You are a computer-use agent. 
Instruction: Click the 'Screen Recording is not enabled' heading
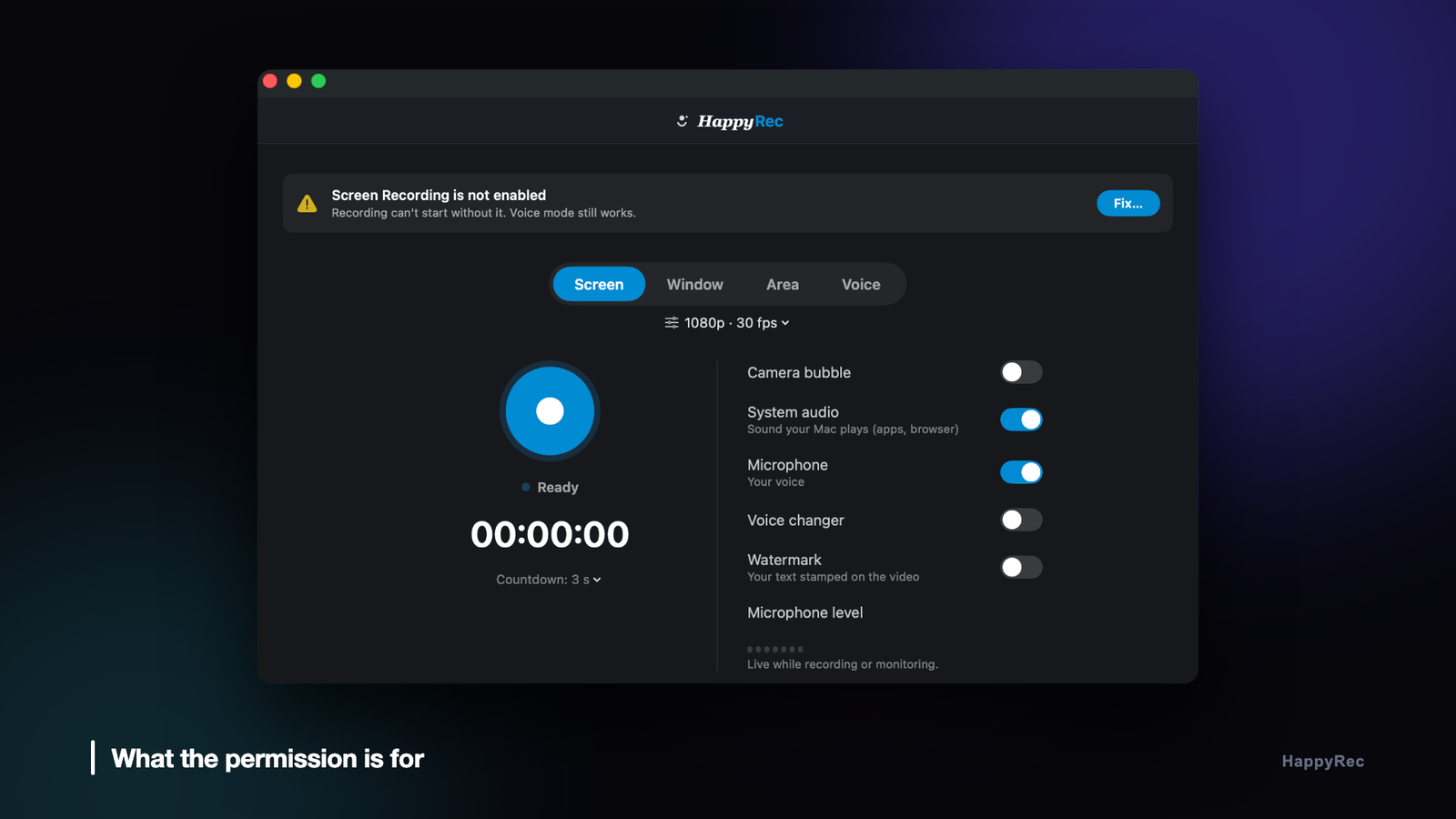pyautogui.click(x=439, y=195)
